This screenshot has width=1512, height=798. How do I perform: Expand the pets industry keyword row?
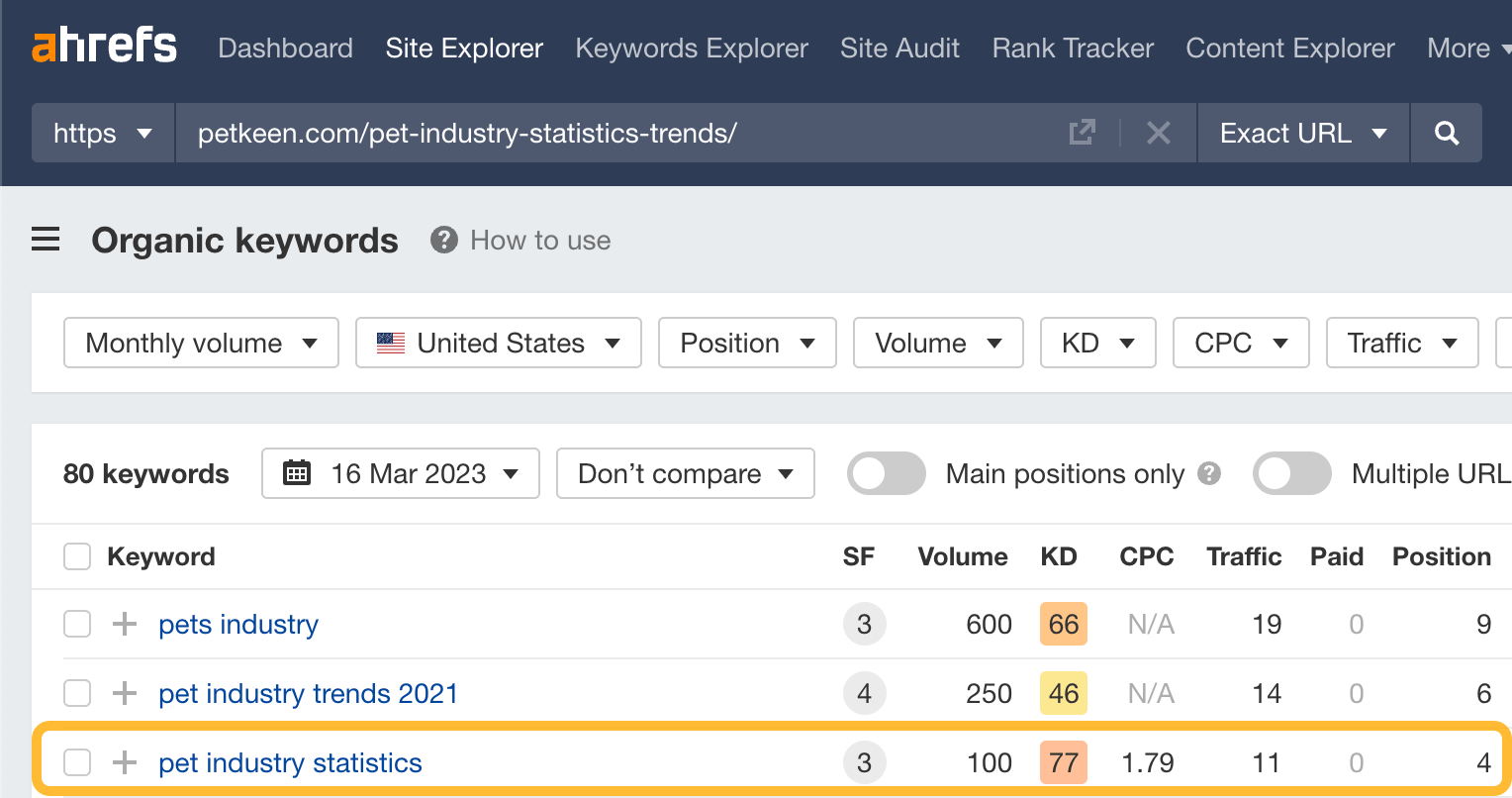click(123, 624)
